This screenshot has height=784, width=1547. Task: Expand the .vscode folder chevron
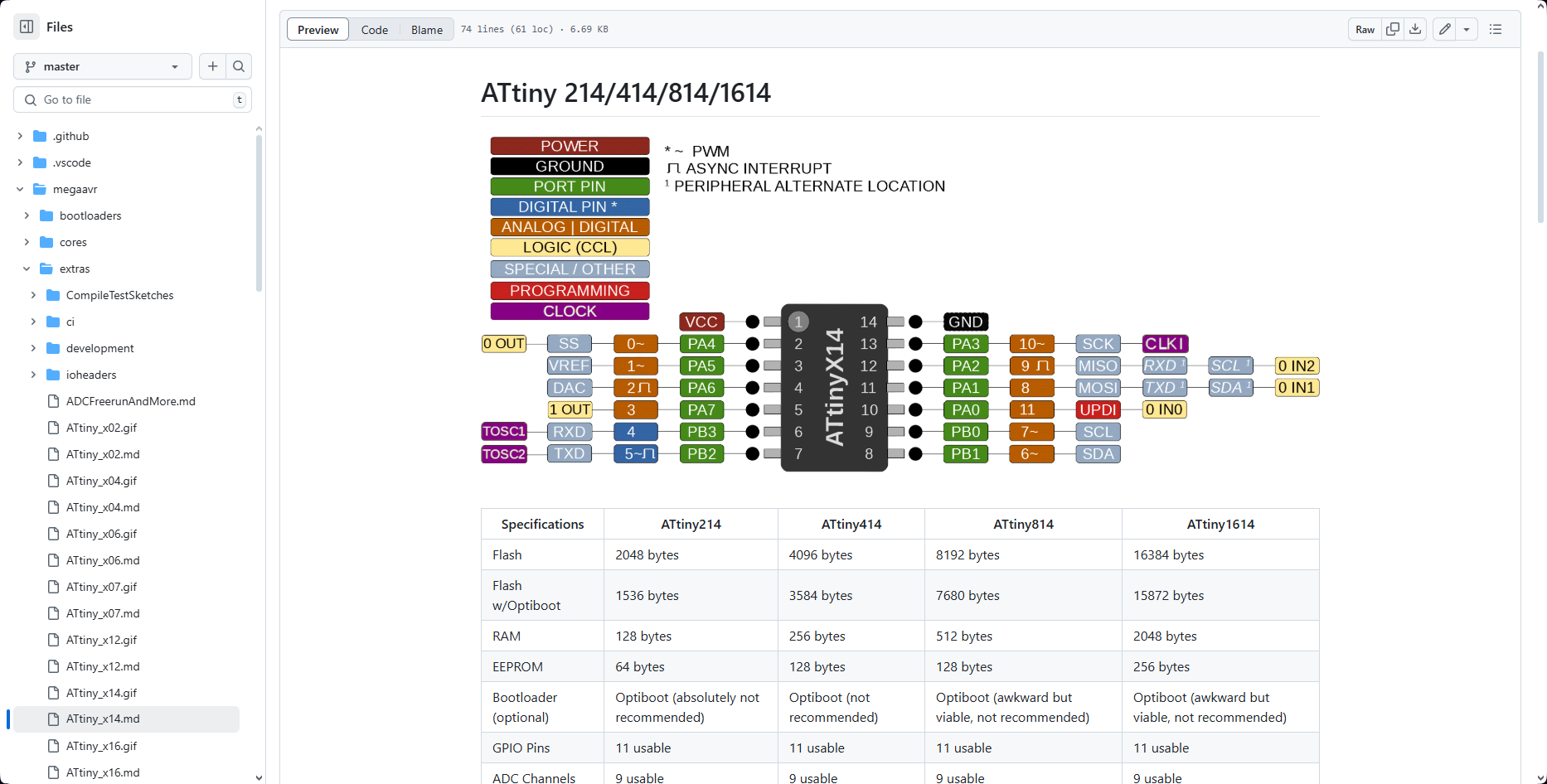[x=20, y=162]
